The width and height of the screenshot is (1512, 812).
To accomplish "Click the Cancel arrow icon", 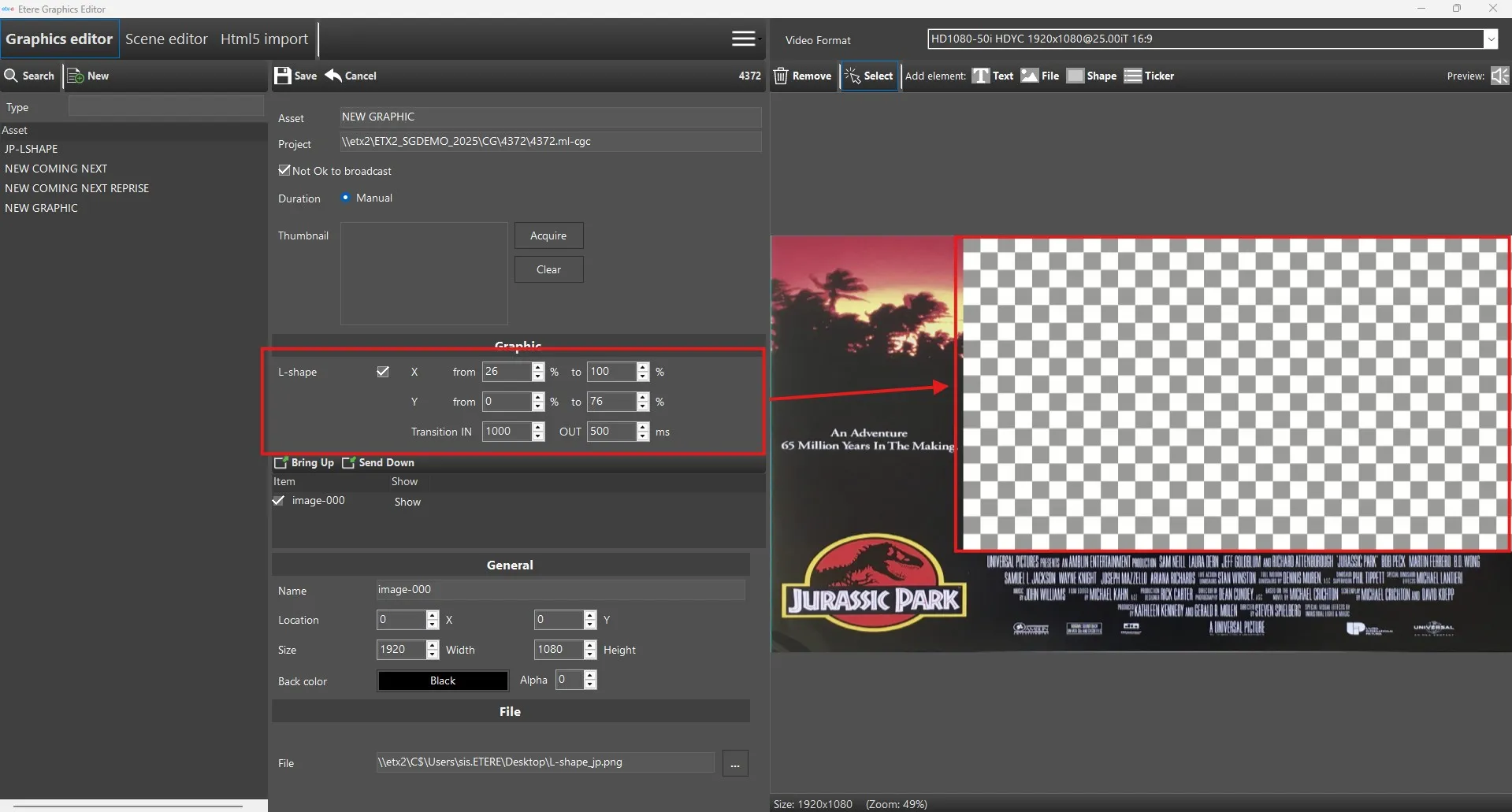I will point(334,76).
